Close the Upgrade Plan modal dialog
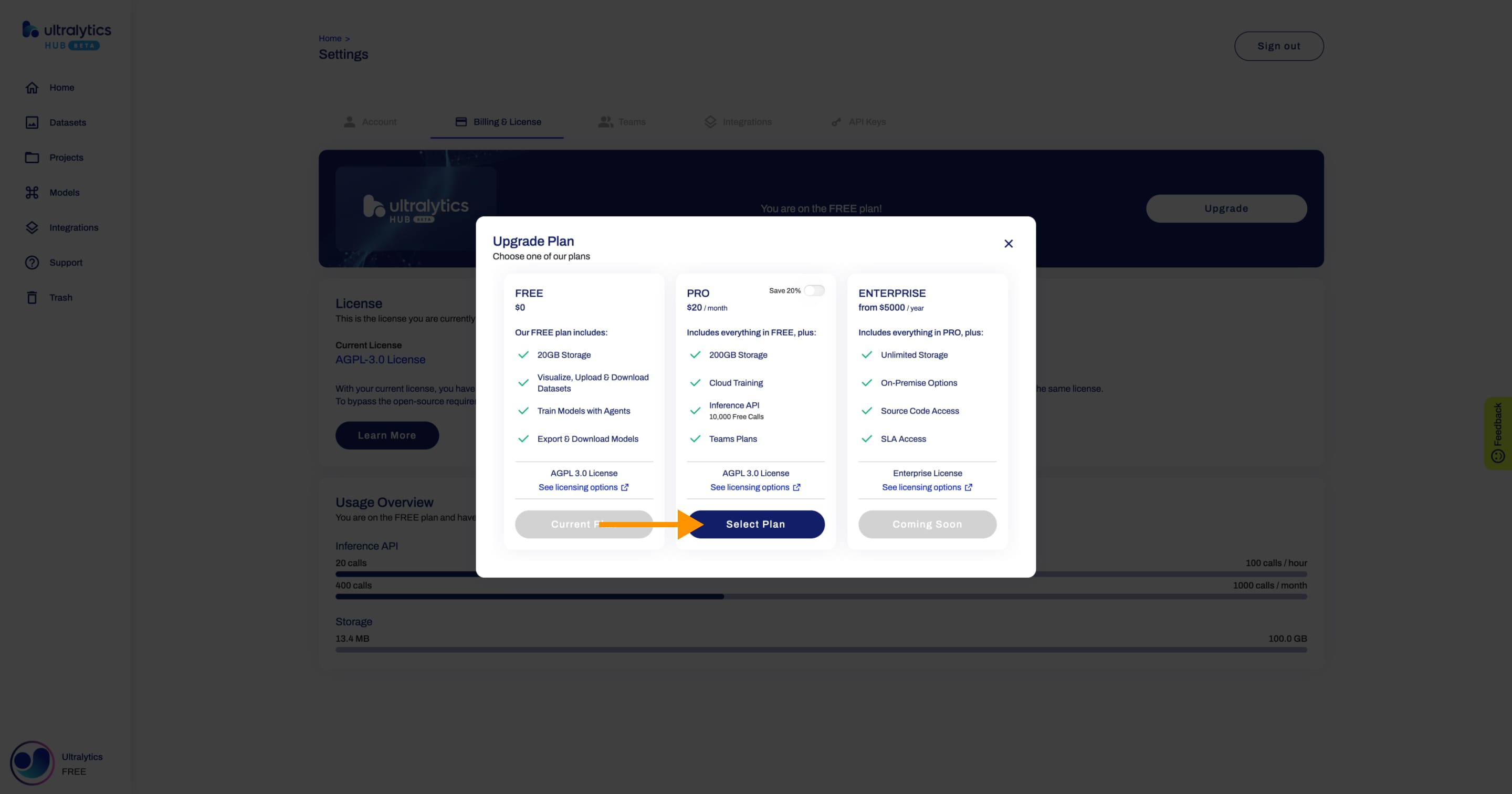This screenshot has width=1512, height=794. coord(1009,244)
